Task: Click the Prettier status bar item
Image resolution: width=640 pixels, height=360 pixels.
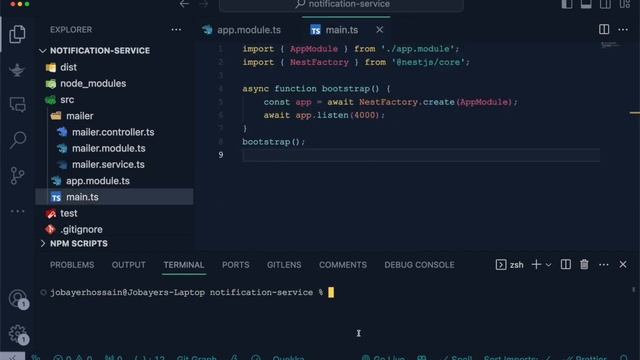Action: tap(586, 357)
